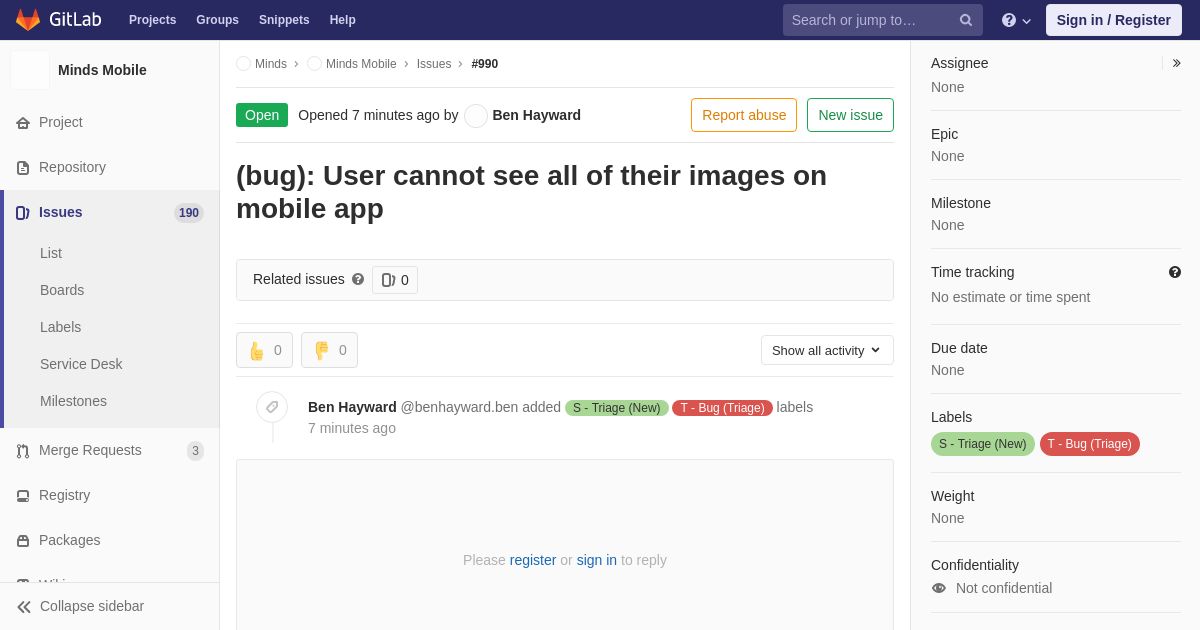Click the sign in link to reply
The height and width of the screenshot is (630, 1200).
(x=597, y=560)
